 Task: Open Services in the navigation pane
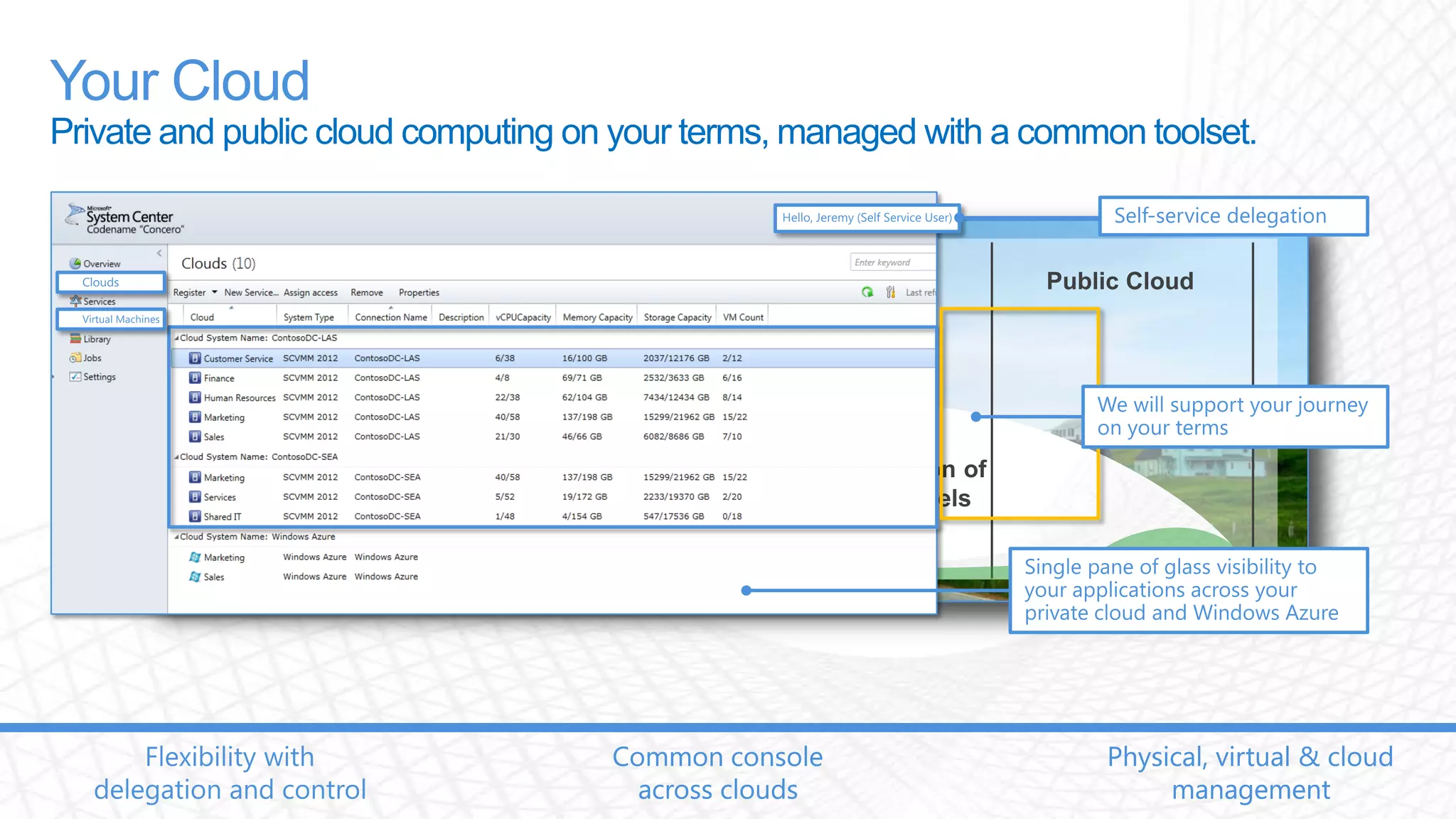[99, 301]
